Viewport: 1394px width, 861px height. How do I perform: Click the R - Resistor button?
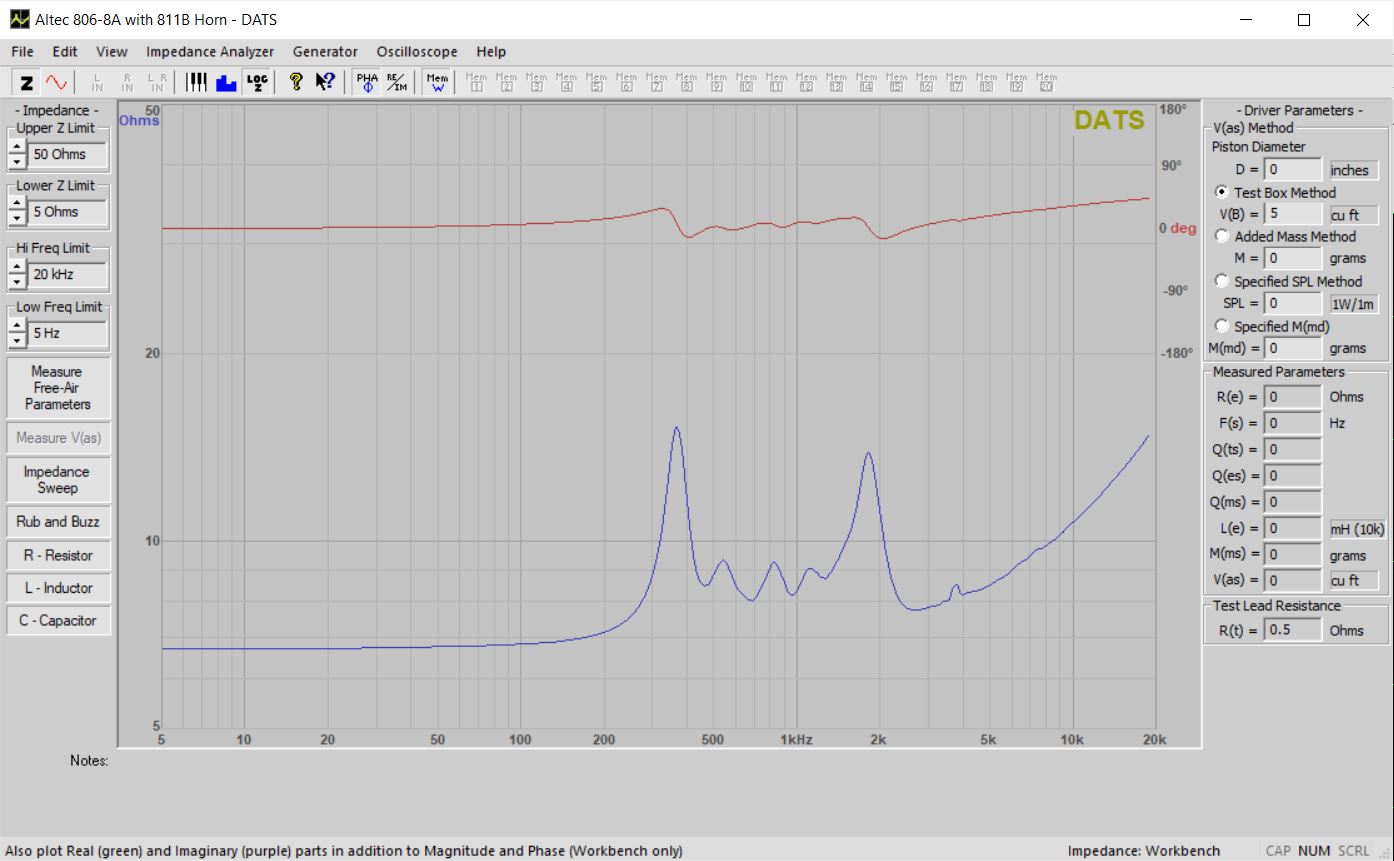[x=57, y=555]
